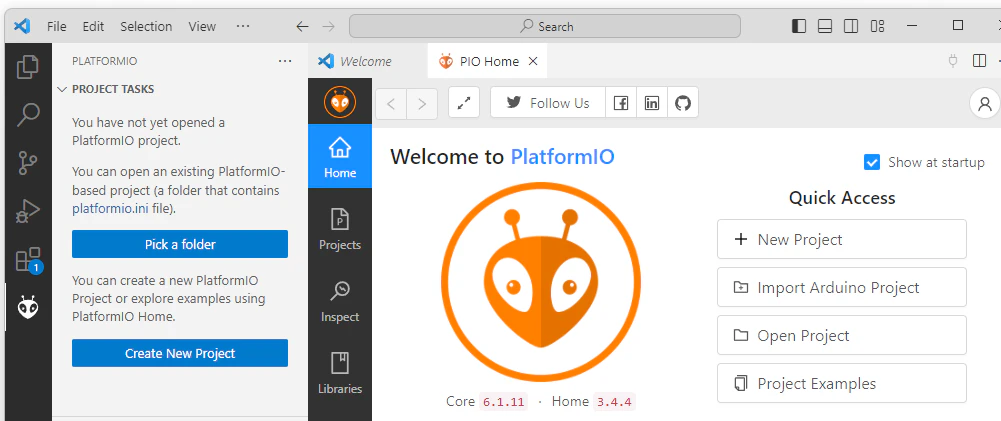Toggle primary side bar layout icon
The height and width of the screenshot is (421, 1001).
[x=799, y=26]
